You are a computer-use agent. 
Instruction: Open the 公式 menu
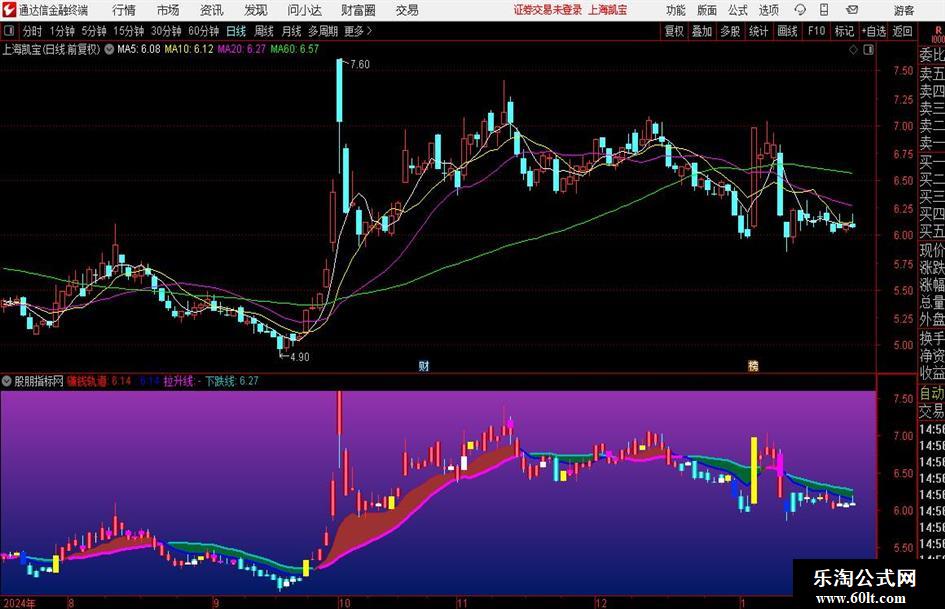737,10
